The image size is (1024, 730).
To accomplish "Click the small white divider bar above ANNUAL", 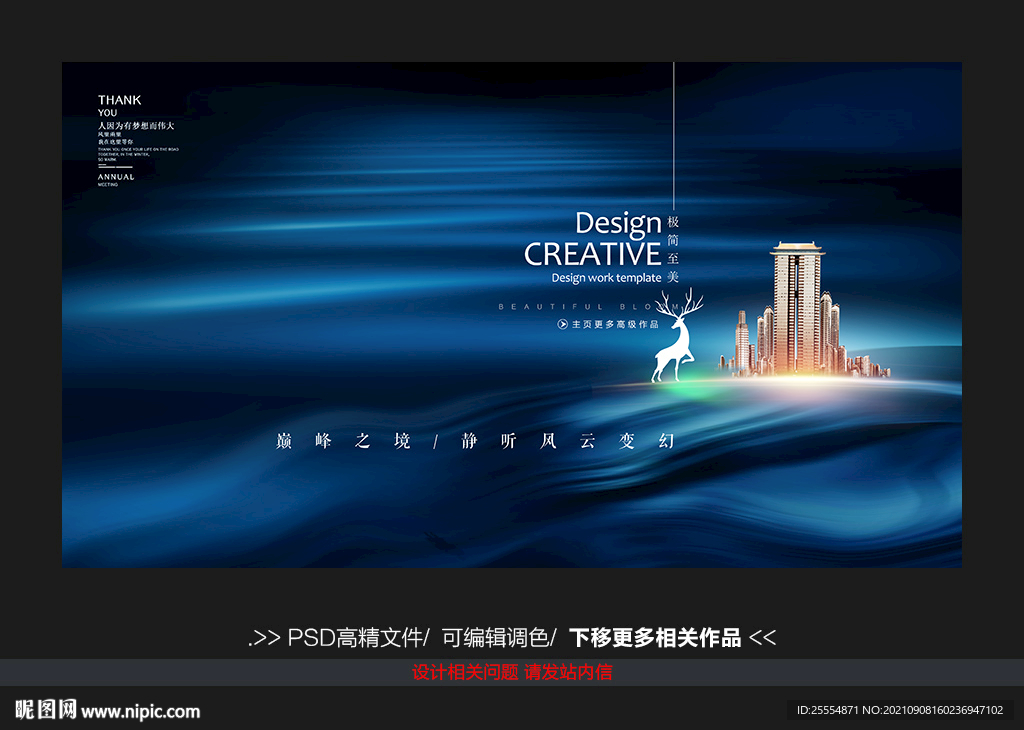I will pos(115,167).
